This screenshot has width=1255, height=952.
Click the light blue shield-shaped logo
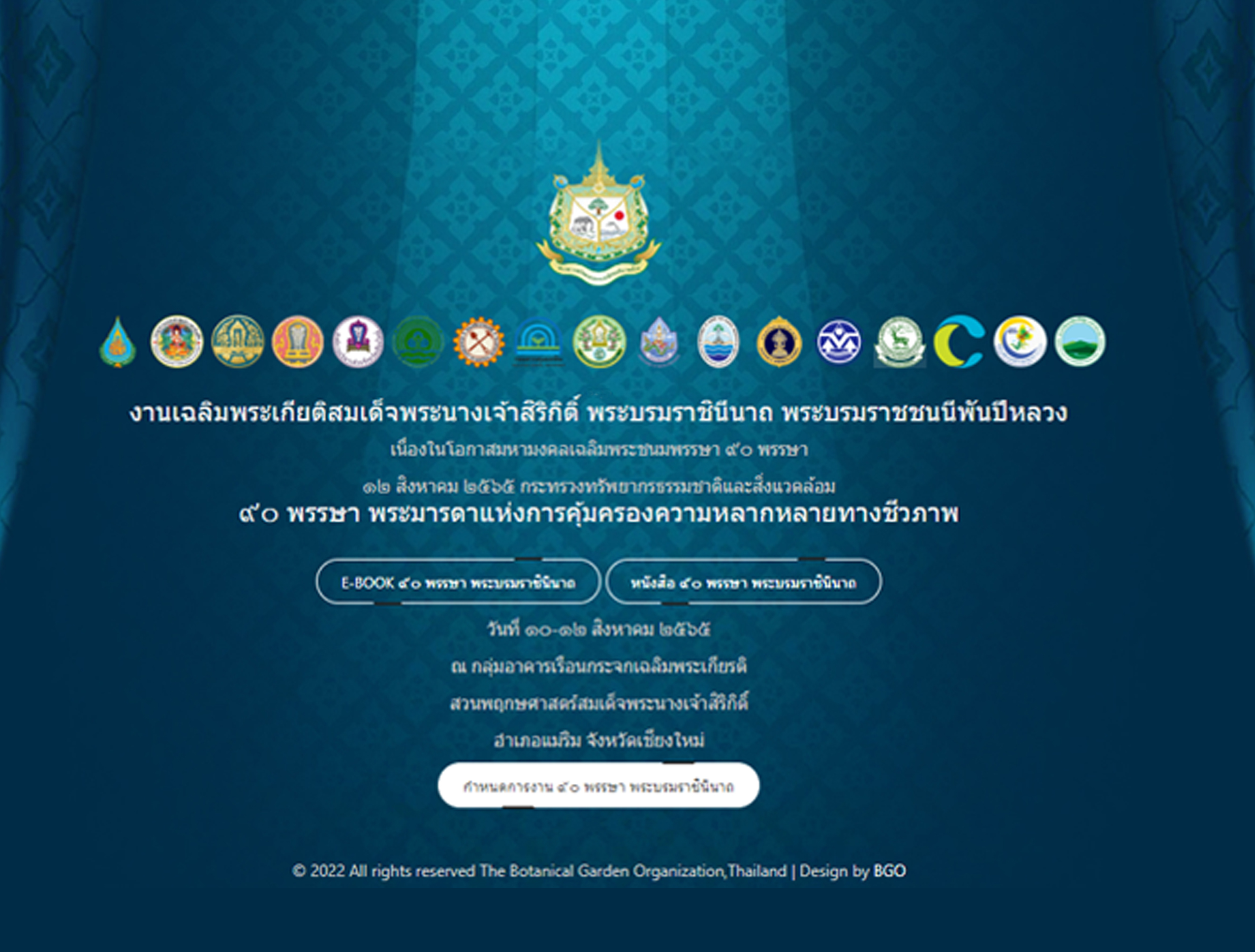pos(658,341)
